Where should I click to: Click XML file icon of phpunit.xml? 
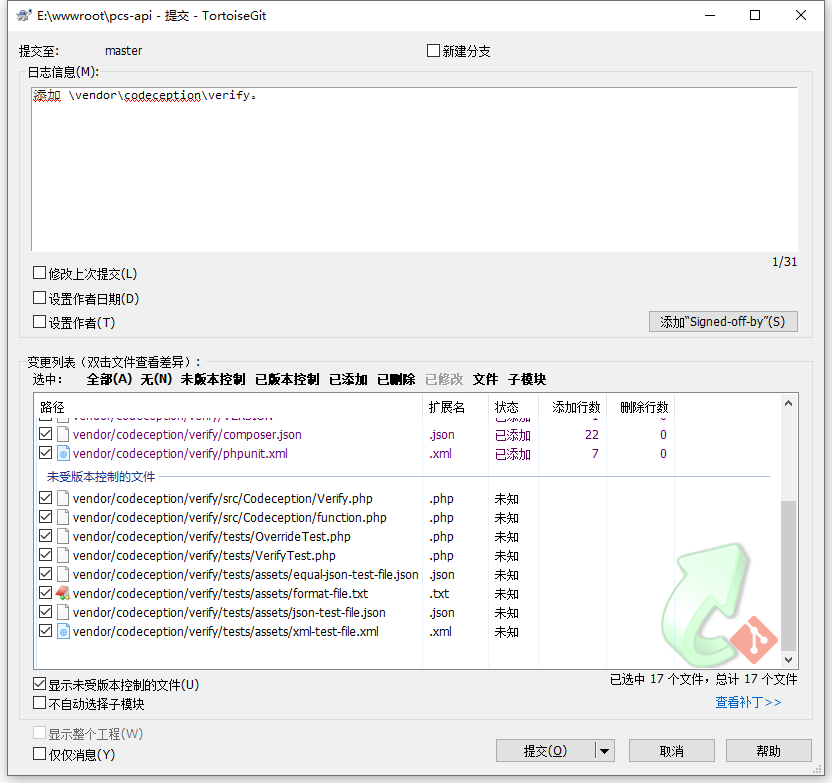[63, 454]
